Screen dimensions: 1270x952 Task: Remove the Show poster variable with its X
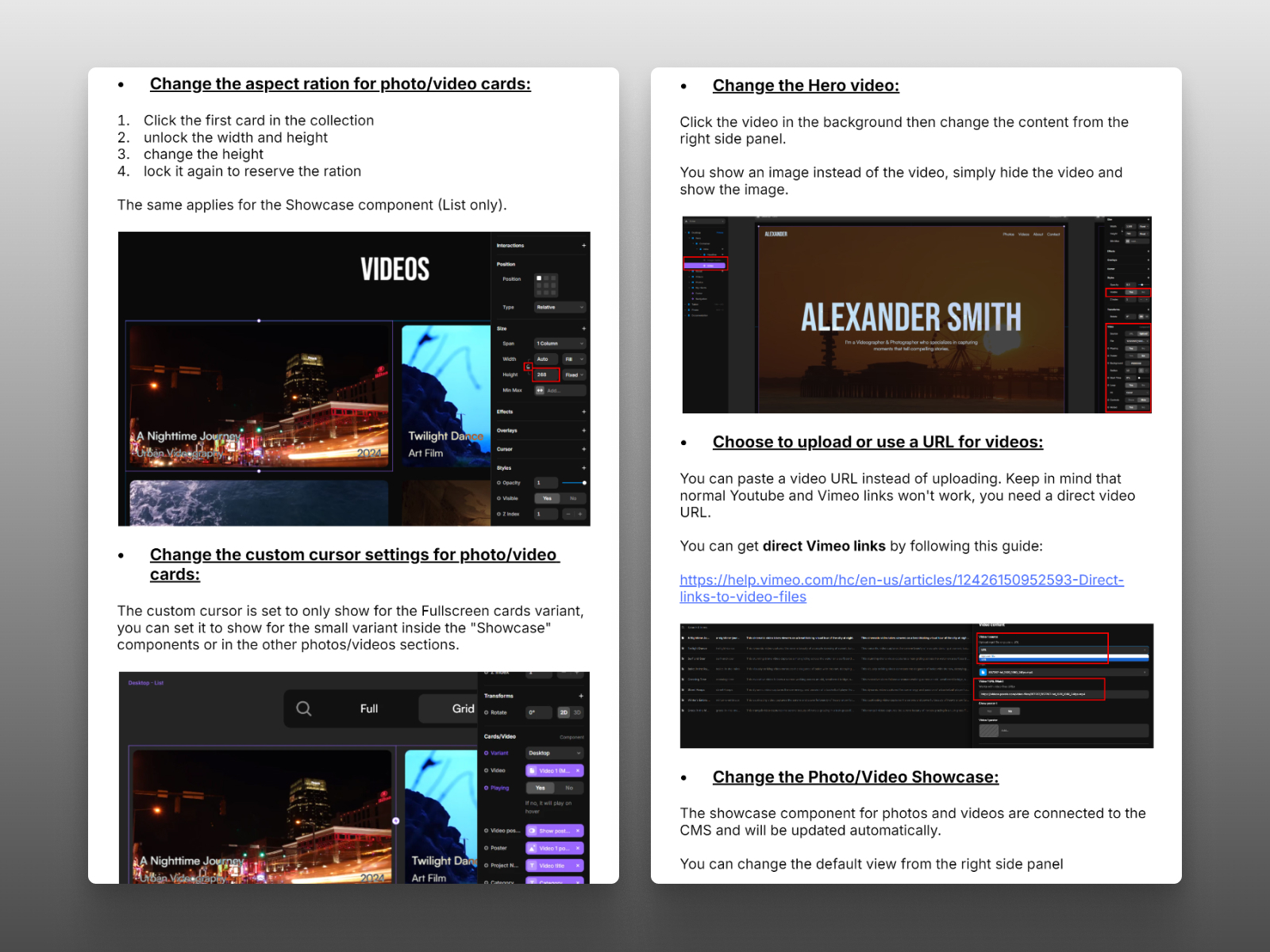pos(578,831)
